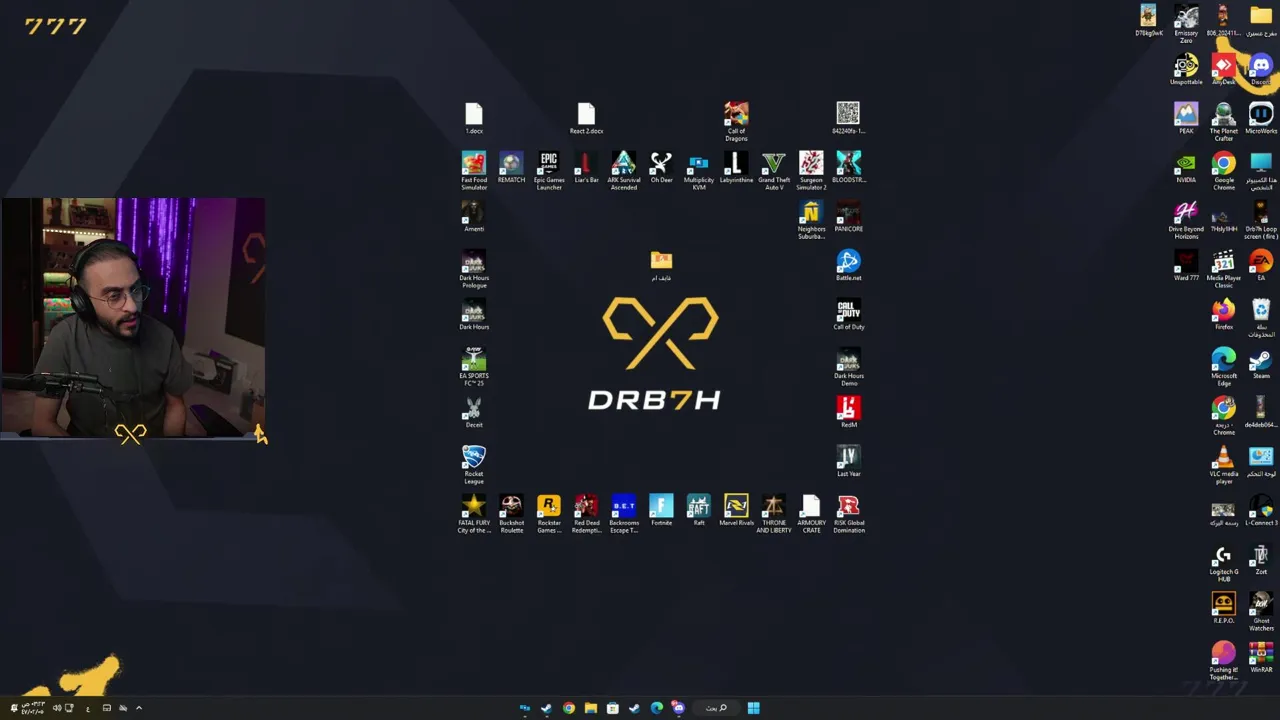Select the PANICORE game icon

pyautogui.click(x=848, y=216)
